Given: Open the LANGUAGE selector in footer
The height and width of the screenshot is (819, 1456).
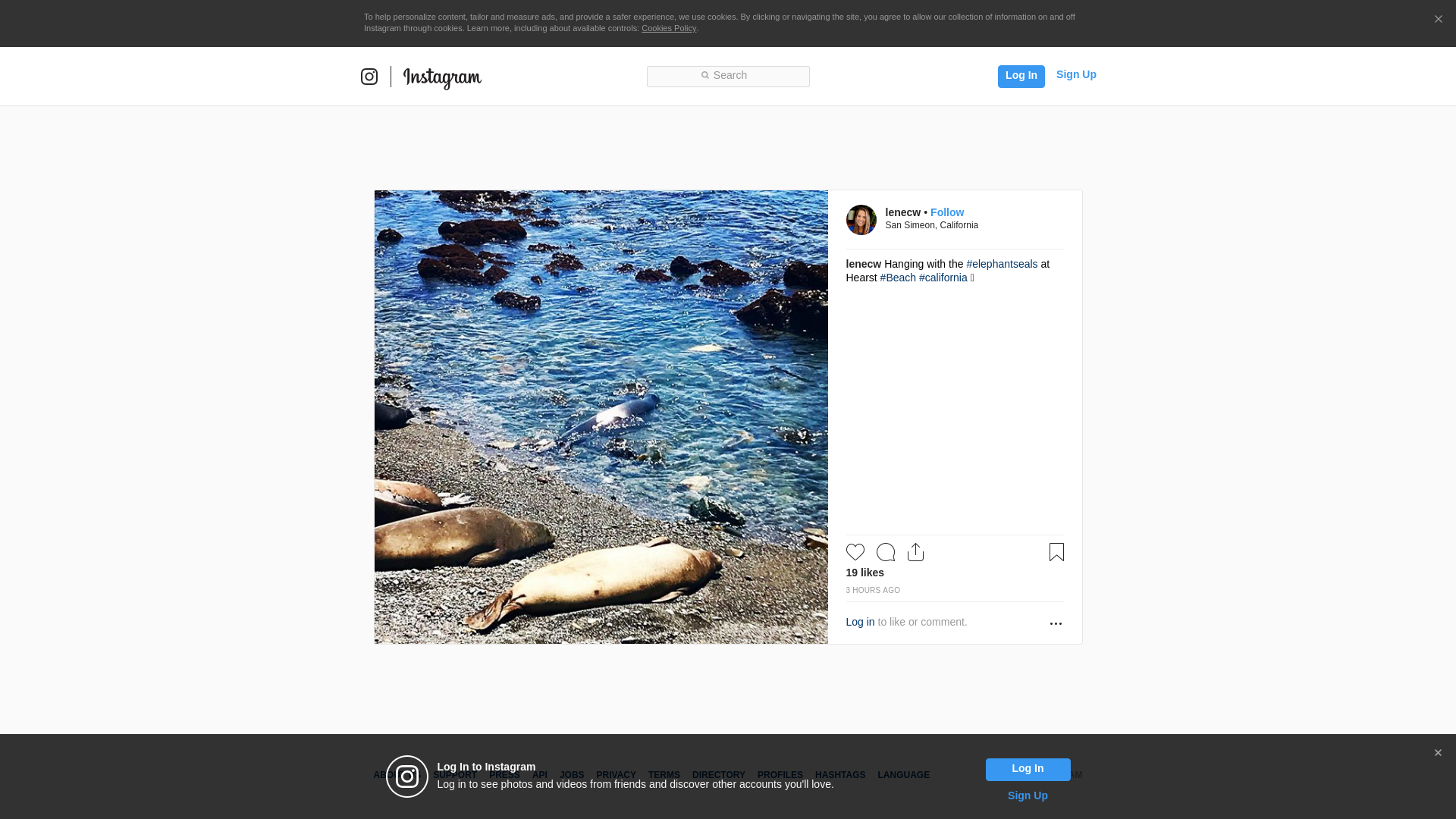Looking at the screenshot, I should pyautogui.click(x=903, y=775).
